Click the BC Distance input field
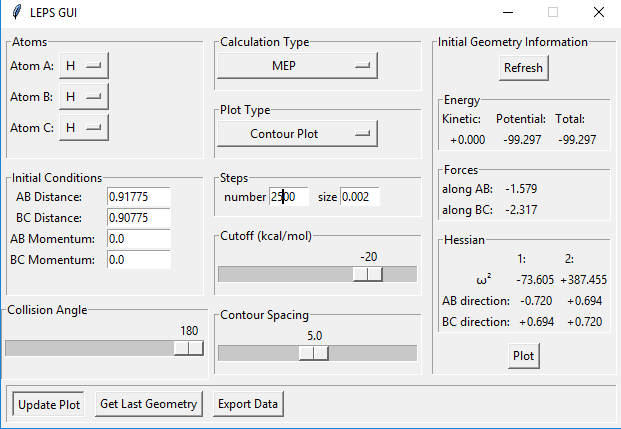This screenshot has height=429, width=621. (139, 218)
